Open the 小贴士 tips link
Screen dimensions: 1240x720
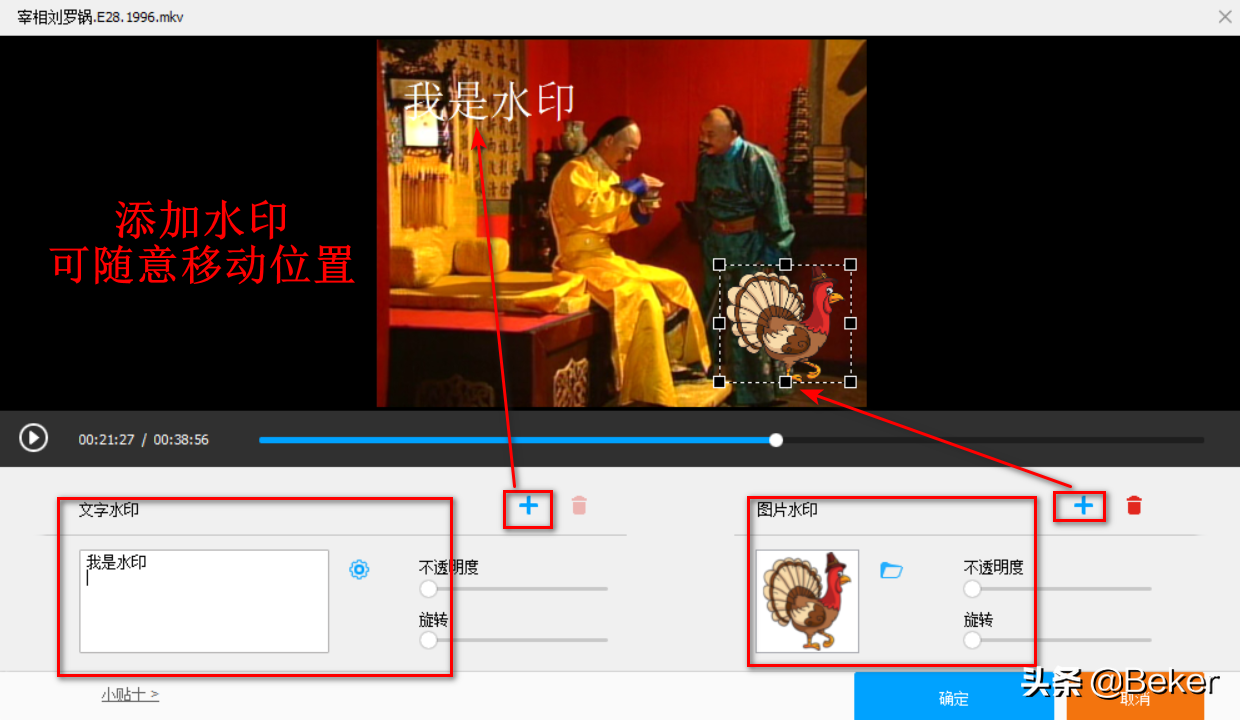[x=130, y=694]
